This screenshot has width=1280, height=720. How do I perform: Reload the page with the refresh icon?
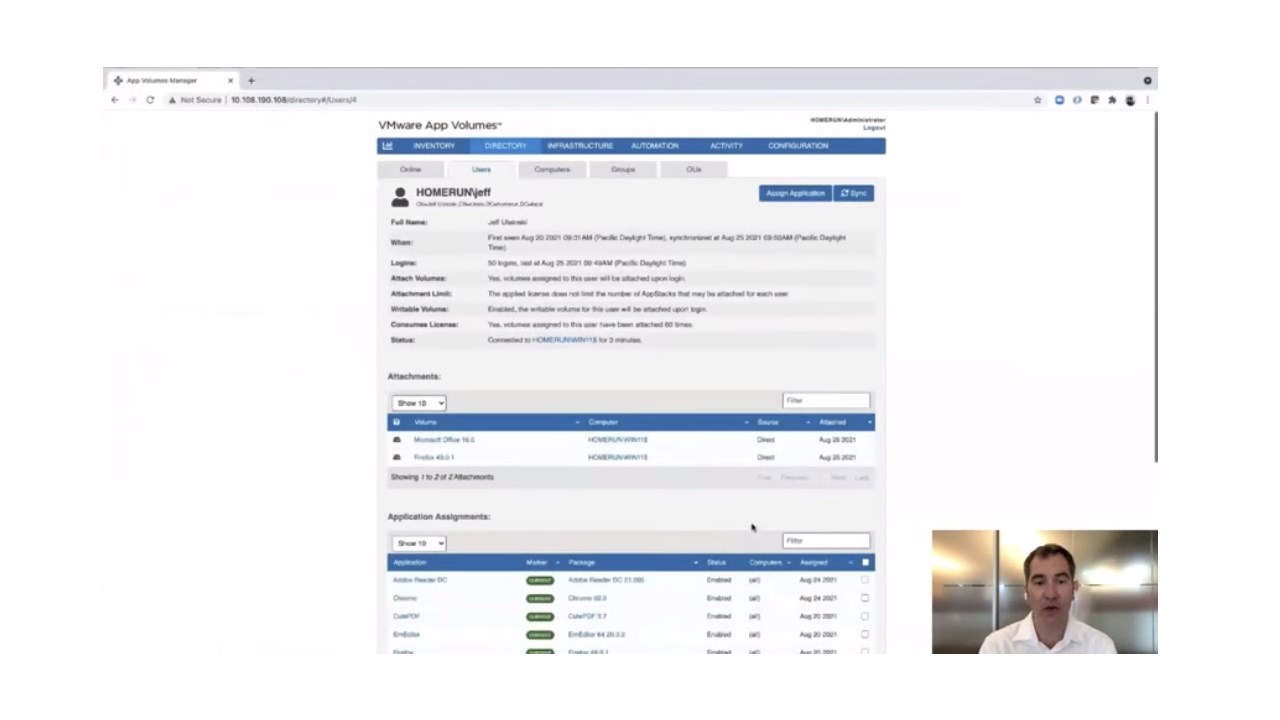pos(150,100)
